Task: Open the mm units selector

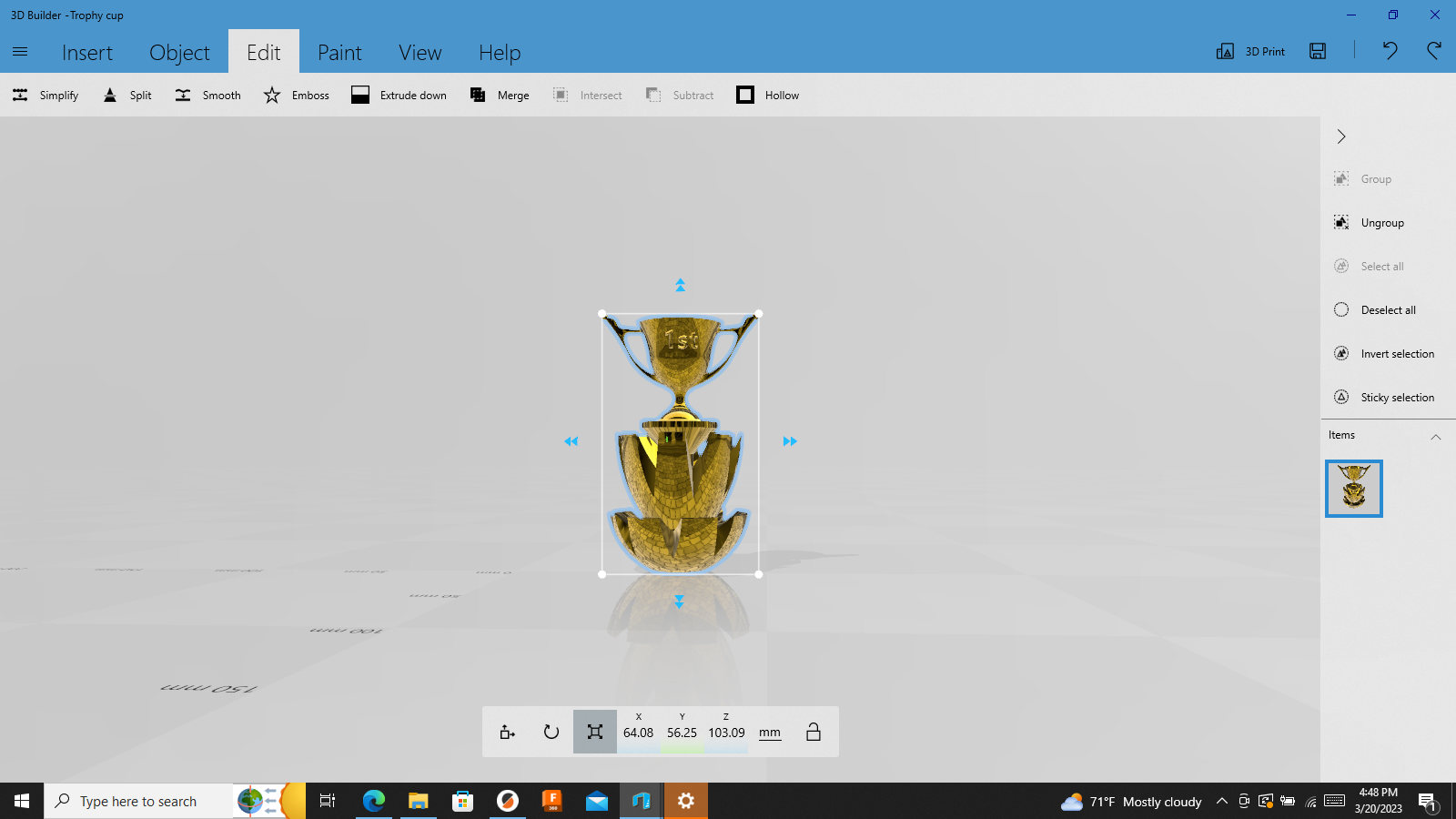Action: (769, 732)
